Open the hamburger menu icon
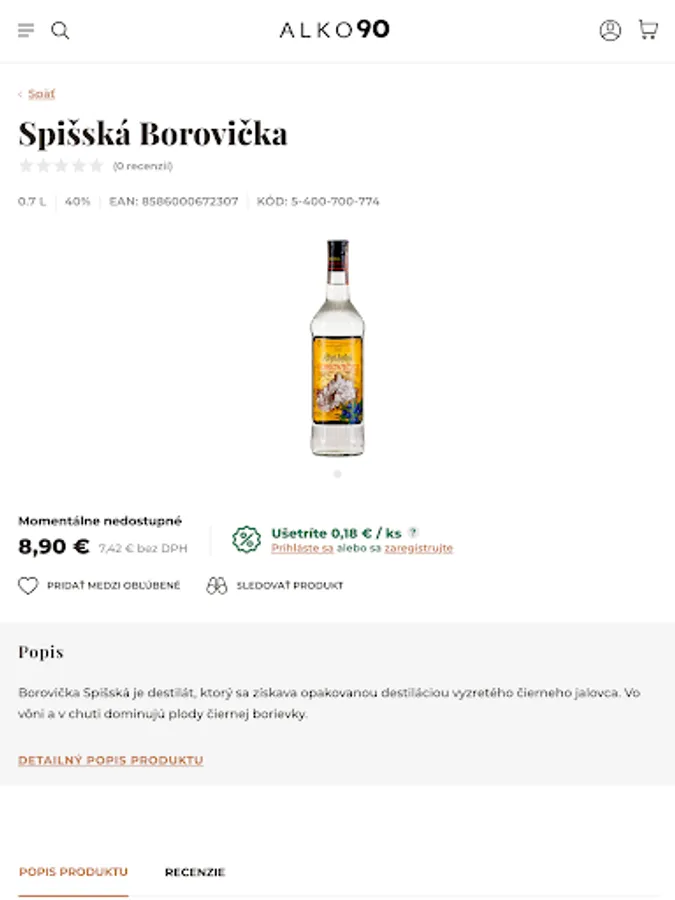The image size is (675, 900). coord(26,30)
